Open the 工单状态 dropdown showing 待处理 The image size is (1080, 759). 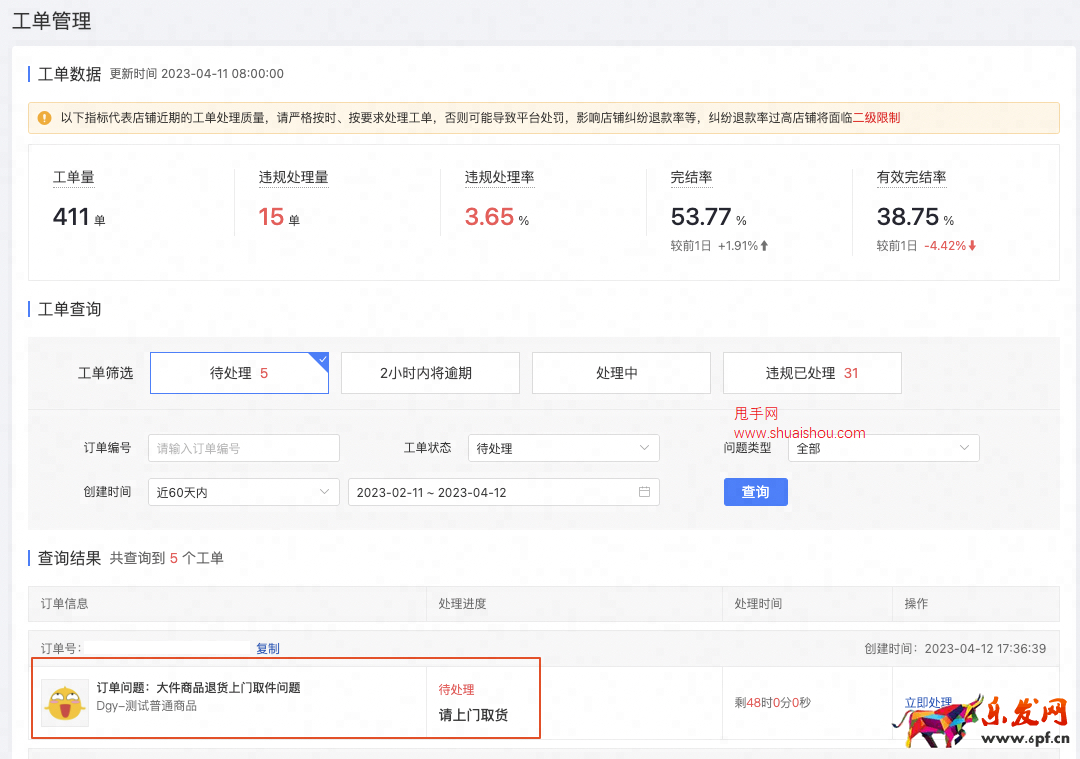(x=563, y=448)
